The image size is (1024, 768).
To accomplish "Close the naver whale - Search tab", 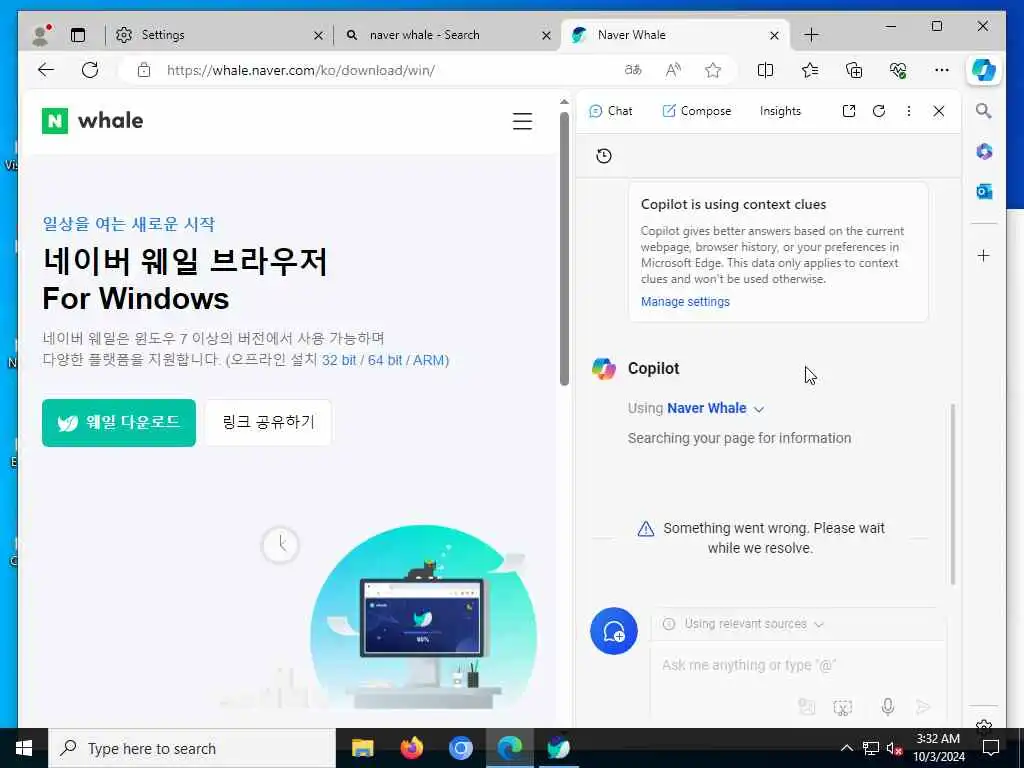I will [x=546, y=35].
